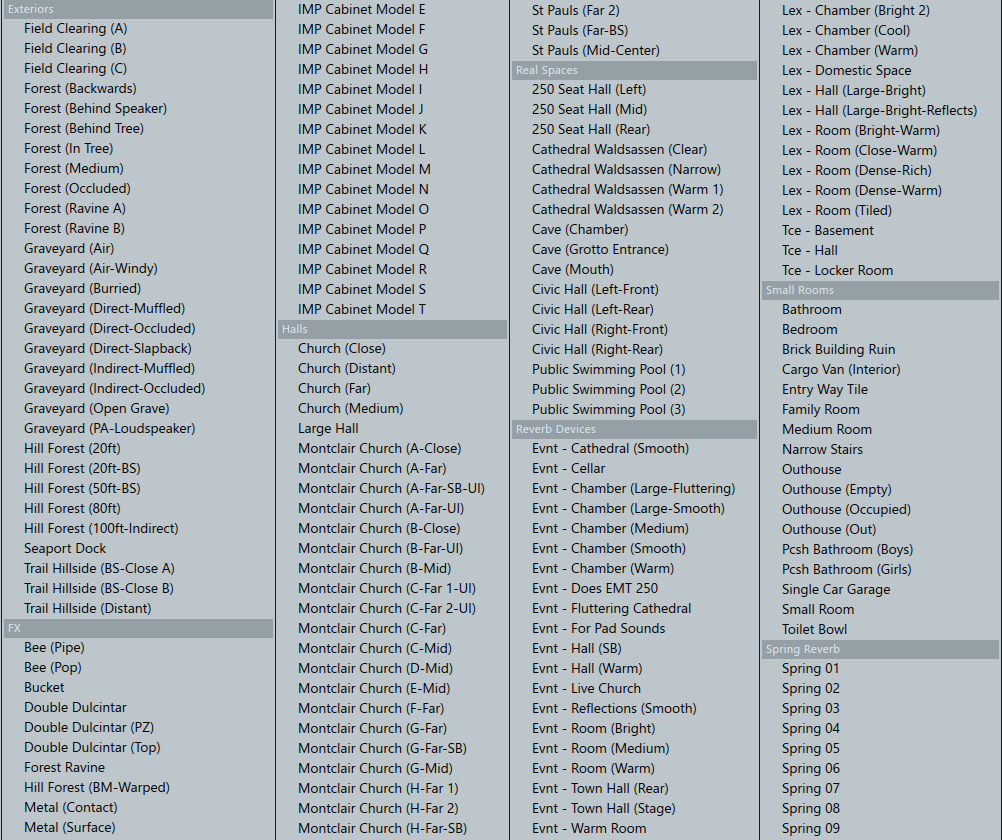This screenshot has height=840, width=1002.
Task: Choose Tce - Locker Room preset
Action: tap(837, 270)
